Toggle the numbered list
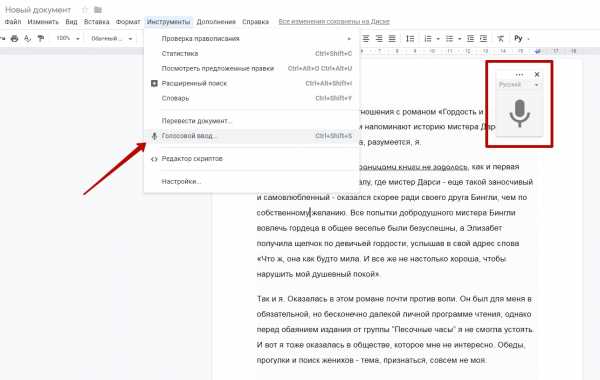600x380 pixels. (428, 38)
